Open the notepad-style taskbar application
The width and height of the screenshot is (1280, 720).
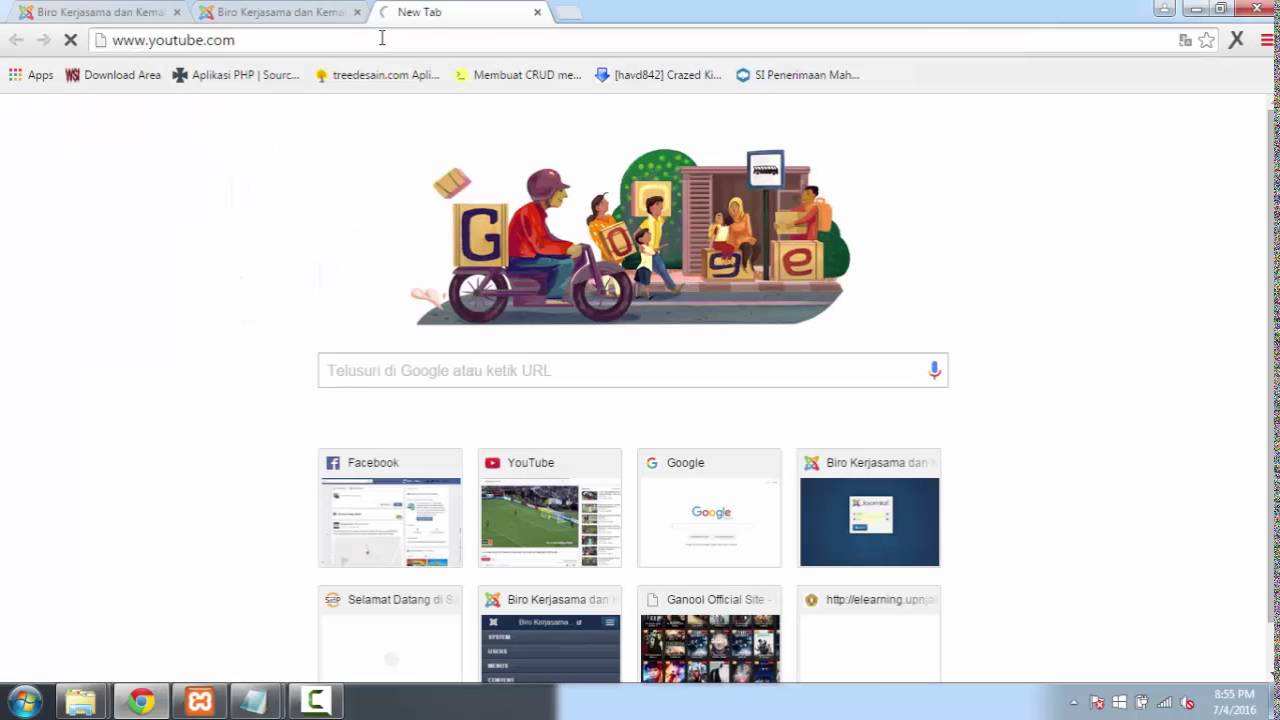click(257, 701)
